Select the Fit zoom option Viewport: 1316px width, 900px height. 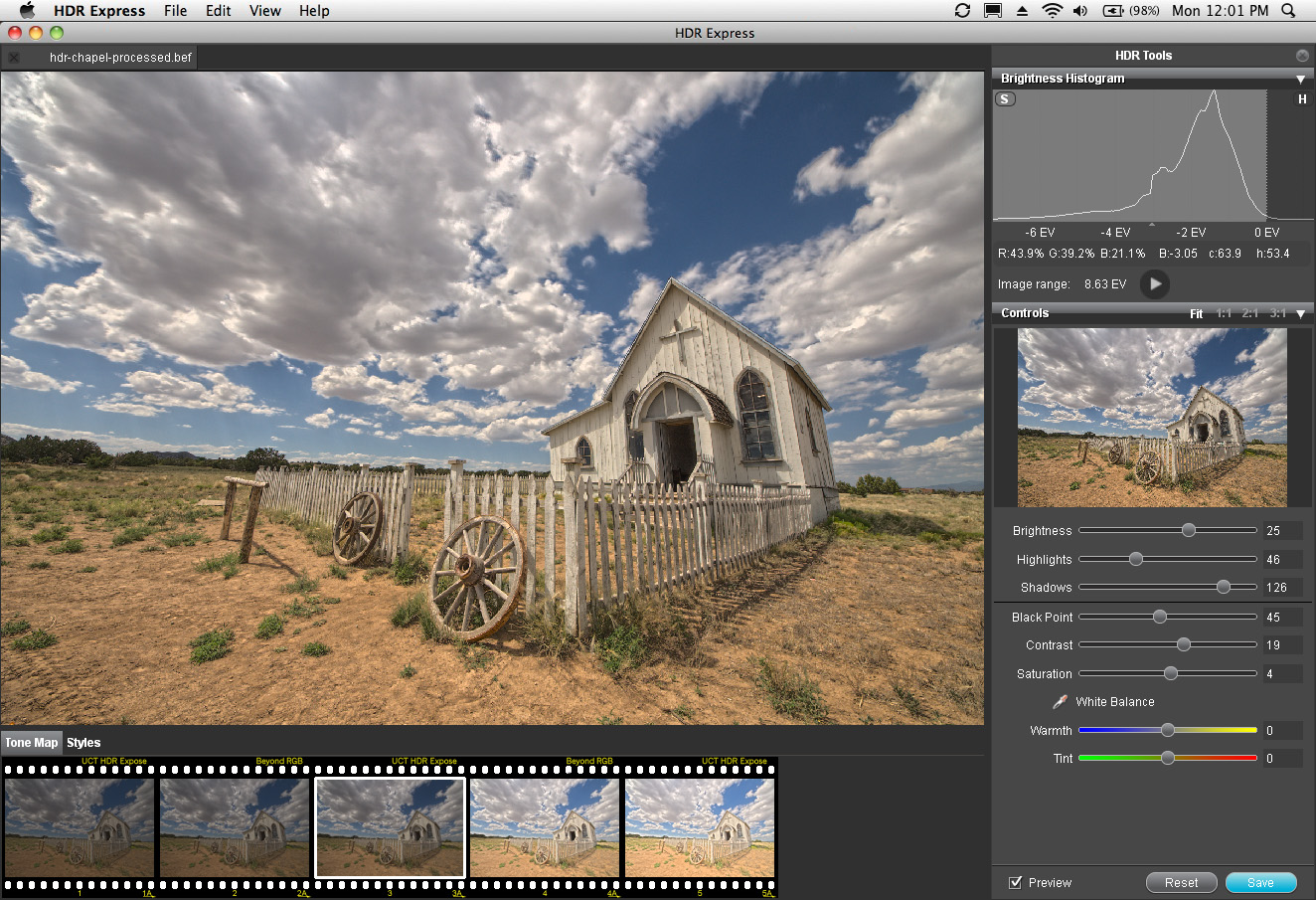pyautogui.click(x=1196, y=313)
